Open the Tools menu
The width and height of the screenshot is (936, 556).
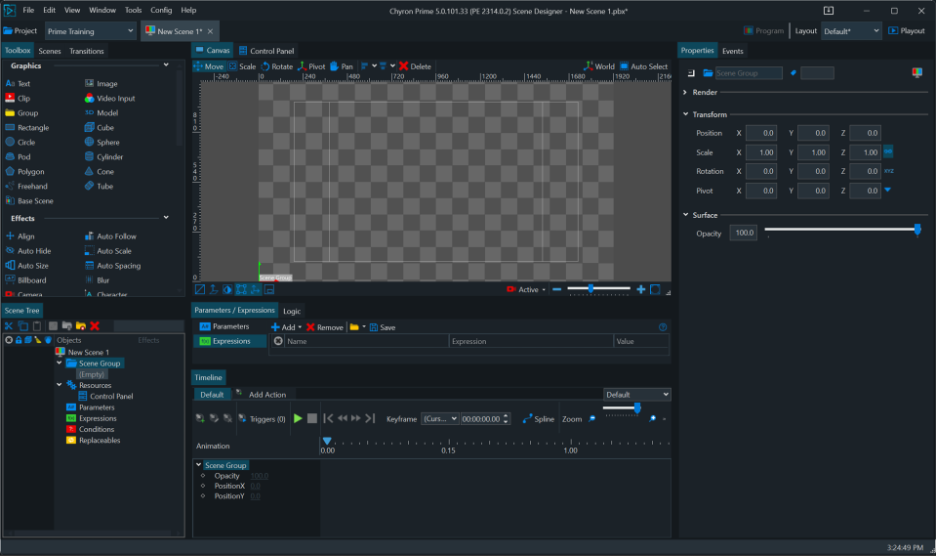[133, 10]
